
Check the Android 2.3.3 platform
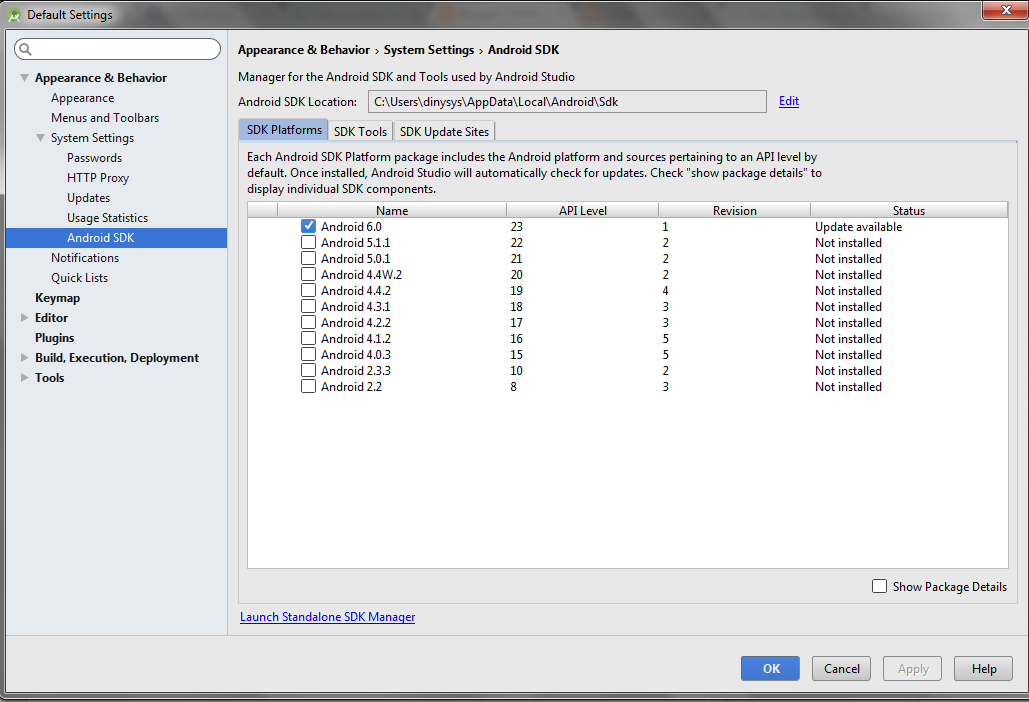click(308, 370)
